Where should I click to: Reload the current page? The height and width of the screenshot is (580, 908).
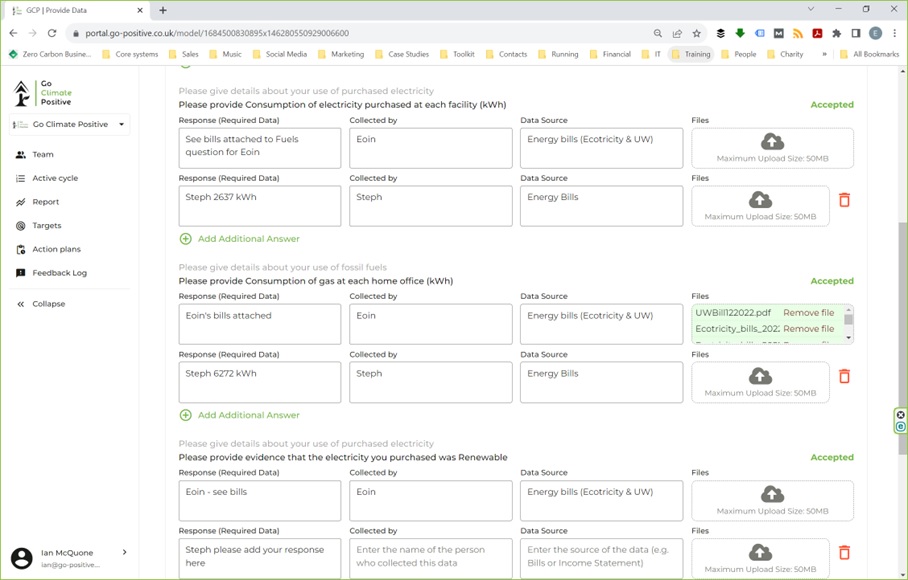(x=52, y=33)
